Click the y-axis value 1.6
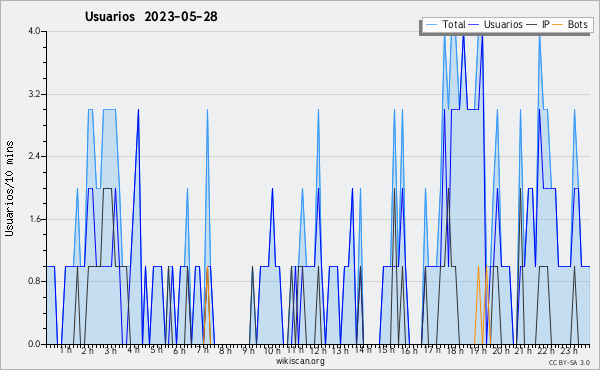This screenshot has width=600, height=370. (34, 219)
